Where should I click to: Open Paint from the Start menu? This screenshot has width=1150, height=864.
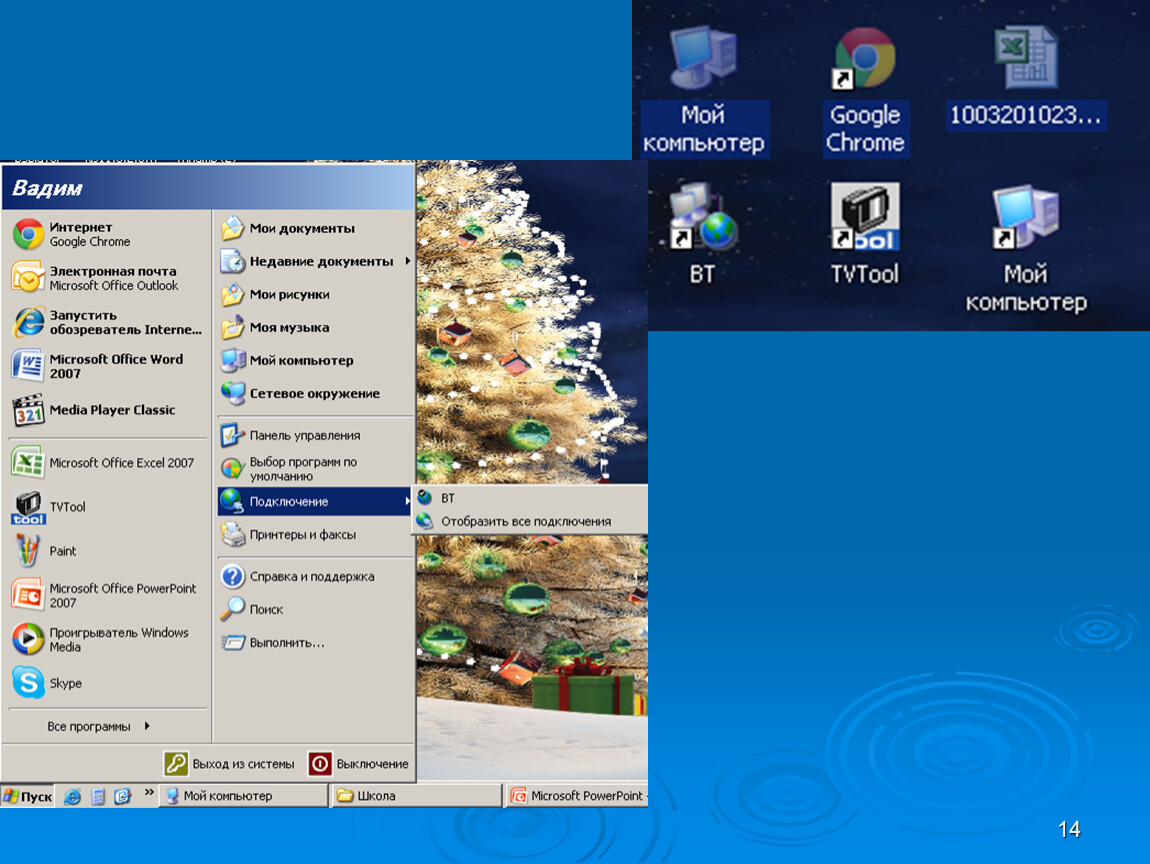[x=107, y=551]
